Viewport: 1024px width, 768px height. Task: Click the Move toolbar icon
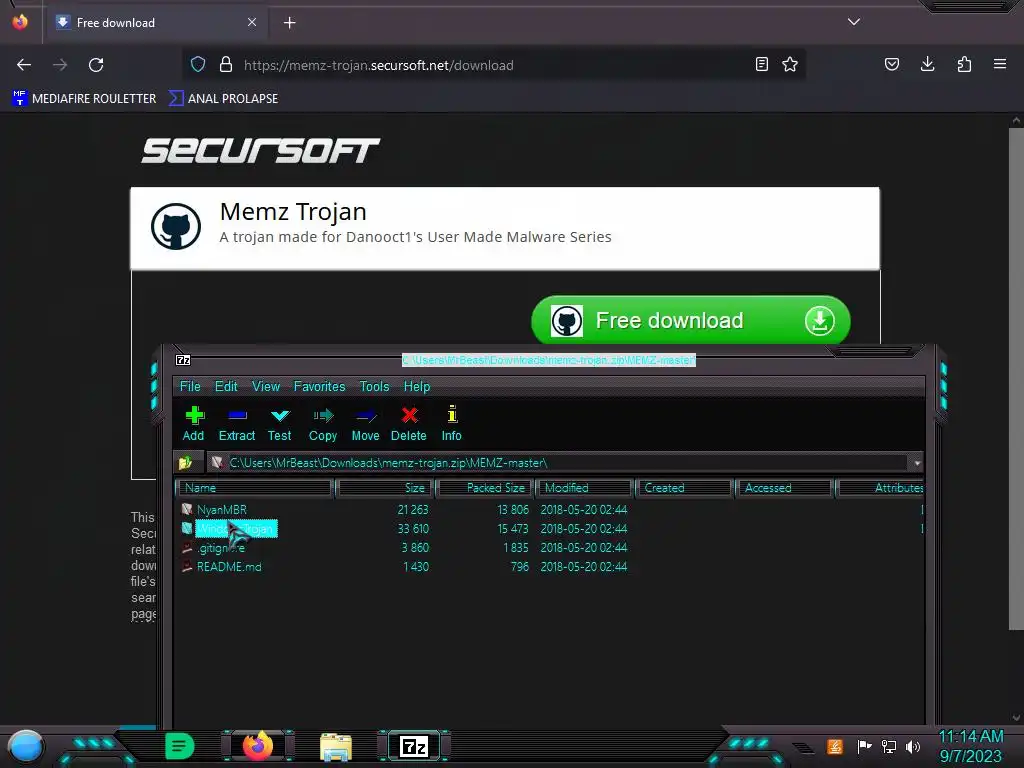click(365, 424)
